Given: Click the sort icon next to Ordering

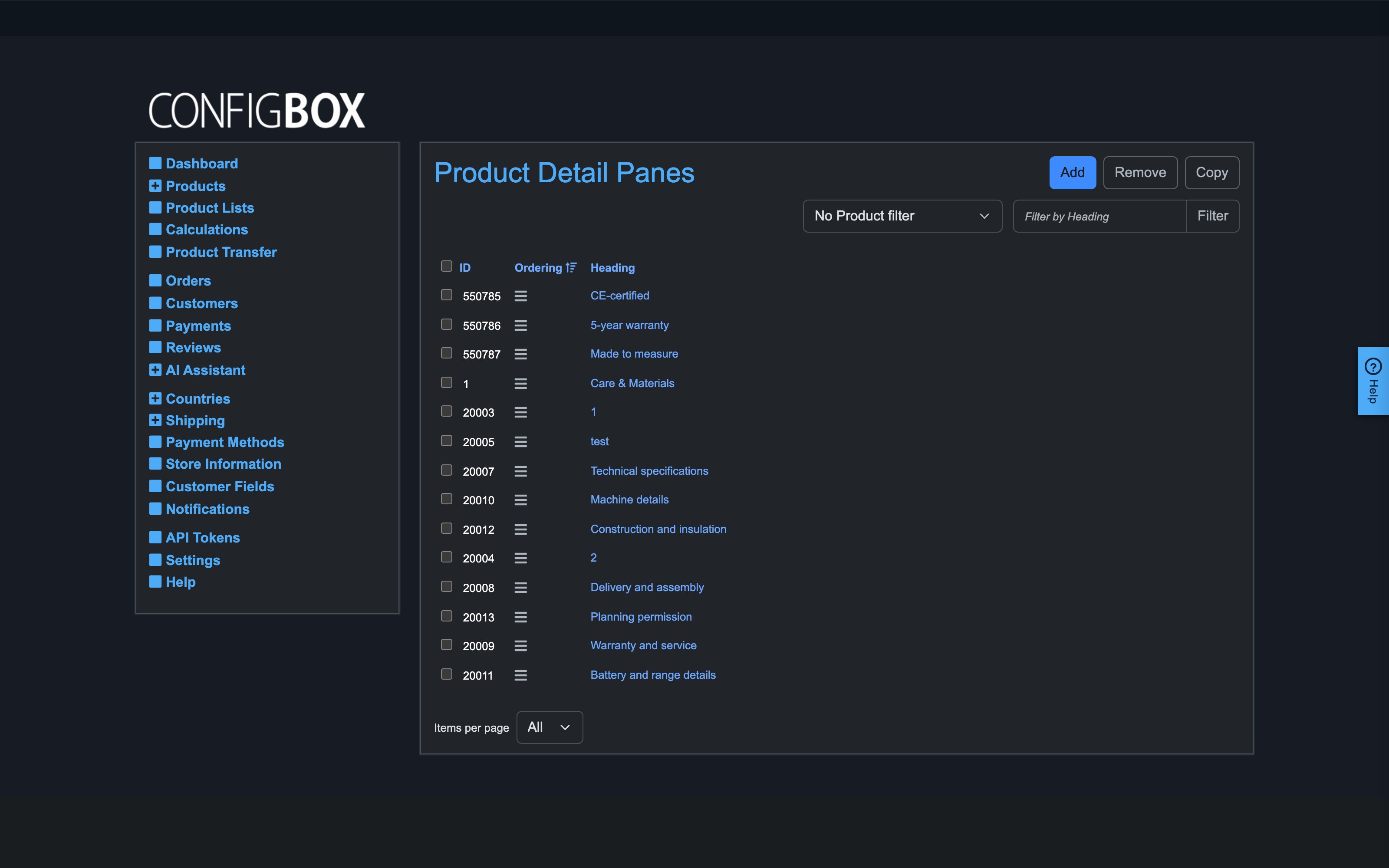Looking at the screenshot, I should coord(570,267).
